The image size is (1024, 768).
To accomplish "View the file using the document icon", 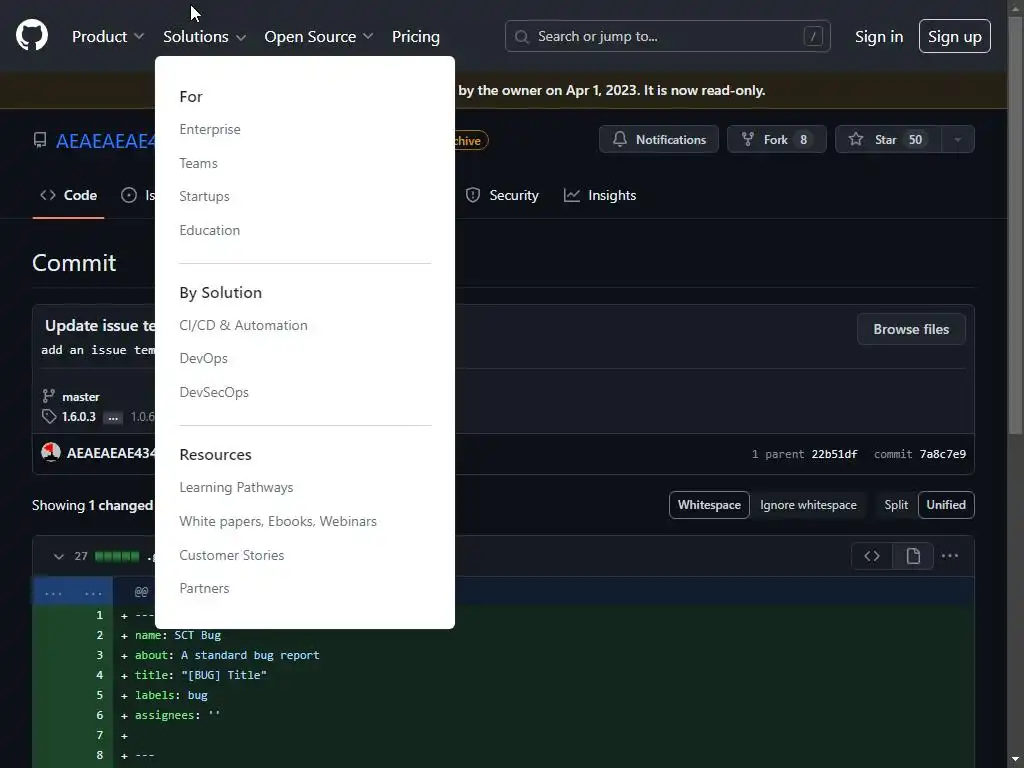I will (912, 556).
